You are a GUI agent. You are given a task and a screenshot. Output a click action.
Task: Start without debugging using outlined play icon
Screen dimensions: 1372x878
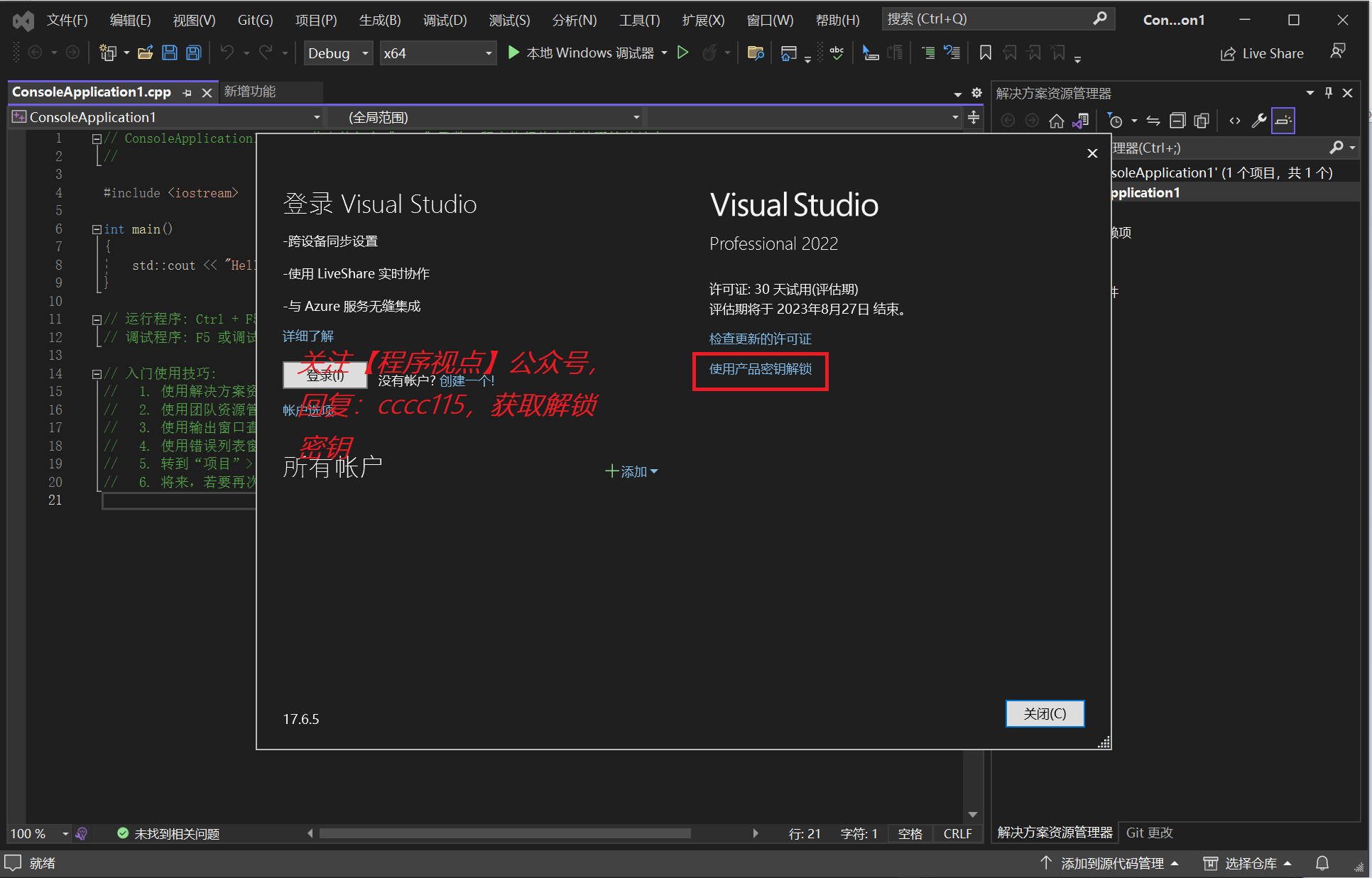click(x=683, y=53)
